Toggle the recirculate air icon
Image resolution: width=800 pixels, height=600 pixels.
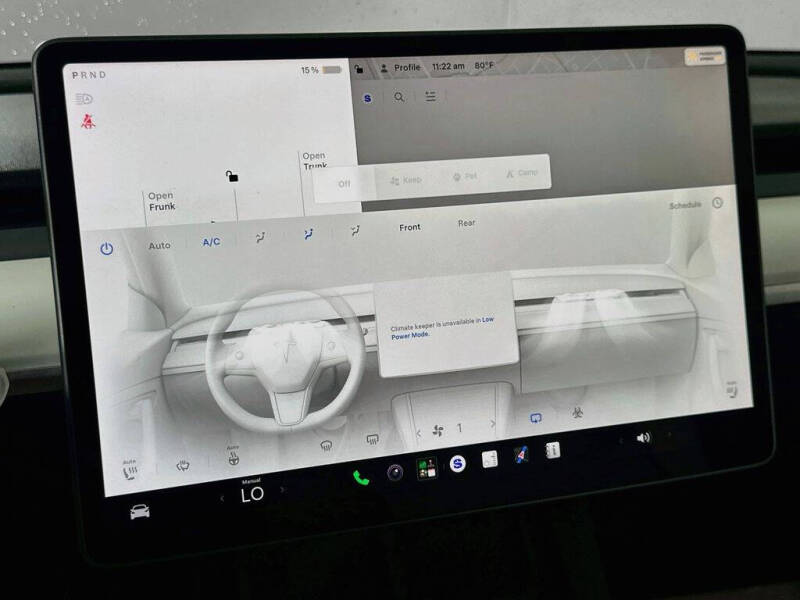pyautogui.click(x=536, y=418)
